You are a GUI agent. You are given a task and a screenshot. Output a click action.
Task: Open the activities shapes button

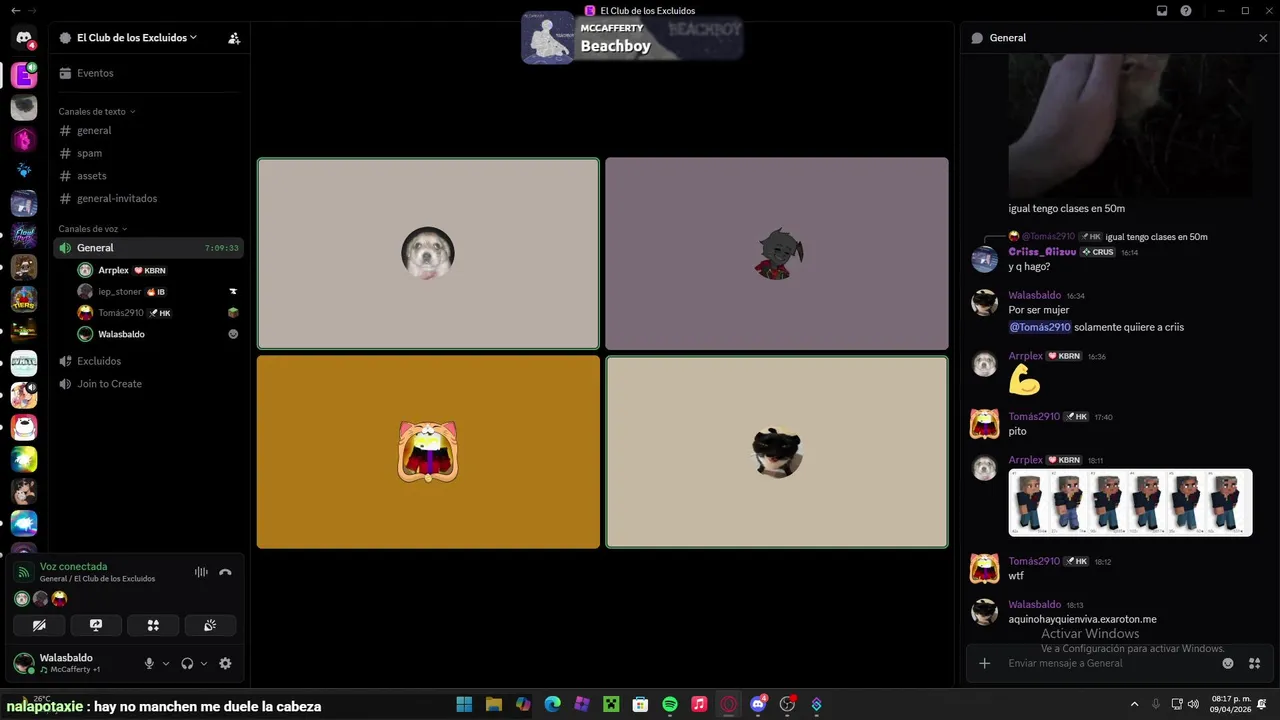pyautogui.click(x=153, y=625)
